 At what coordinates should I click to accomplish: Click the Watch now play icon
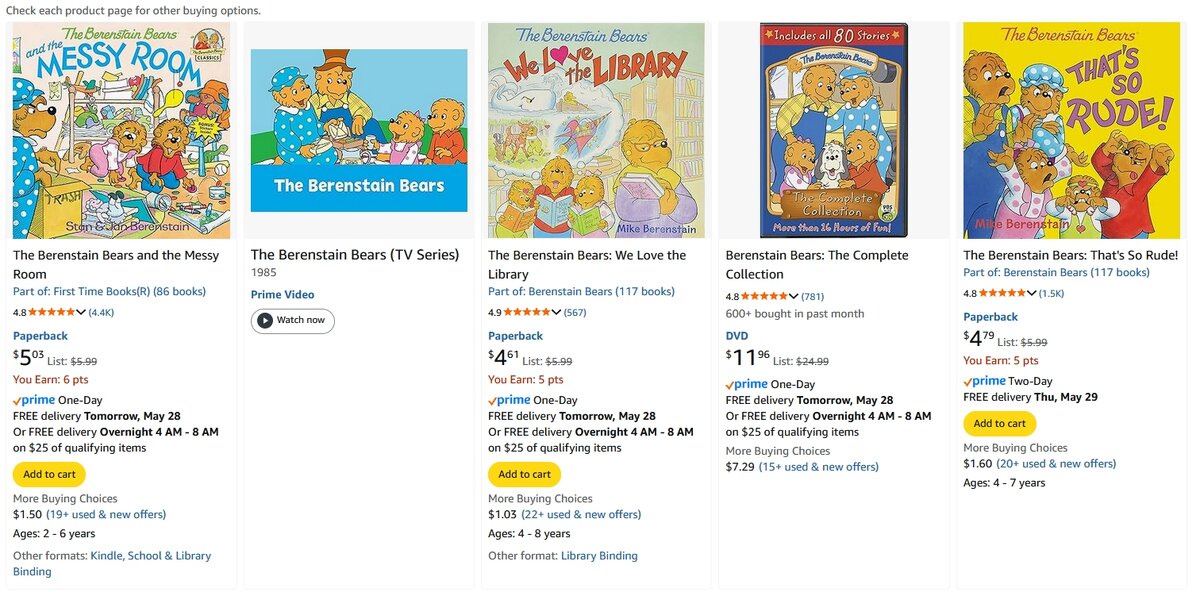265,320
